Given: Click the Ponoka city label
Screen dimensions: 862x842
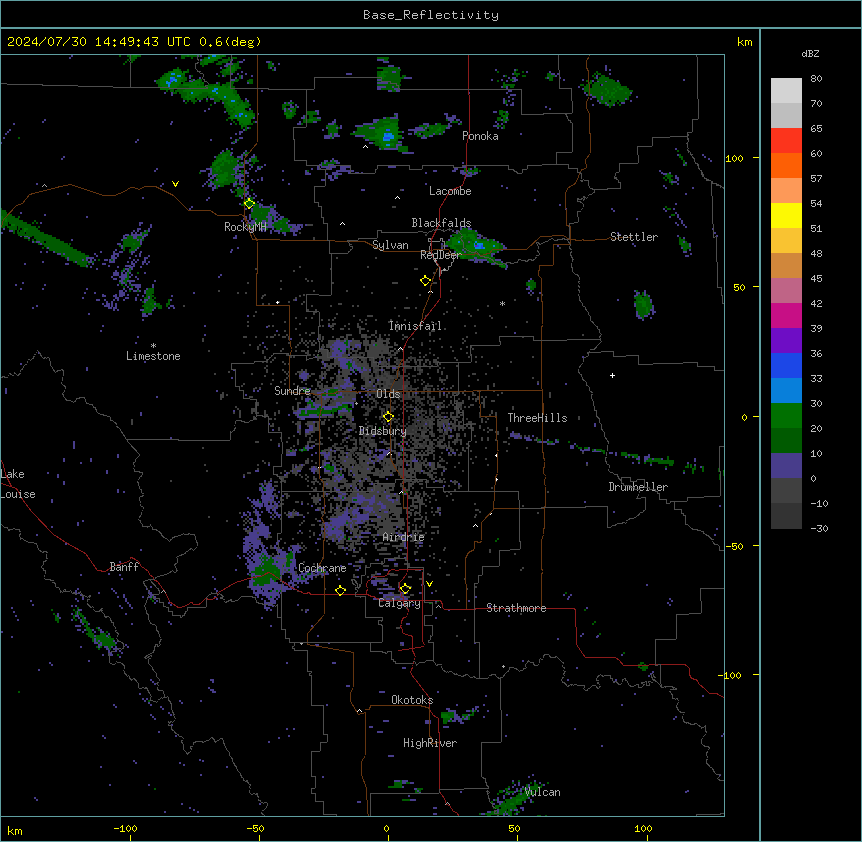Looking at the screenshot, I should tap(480, 136).
